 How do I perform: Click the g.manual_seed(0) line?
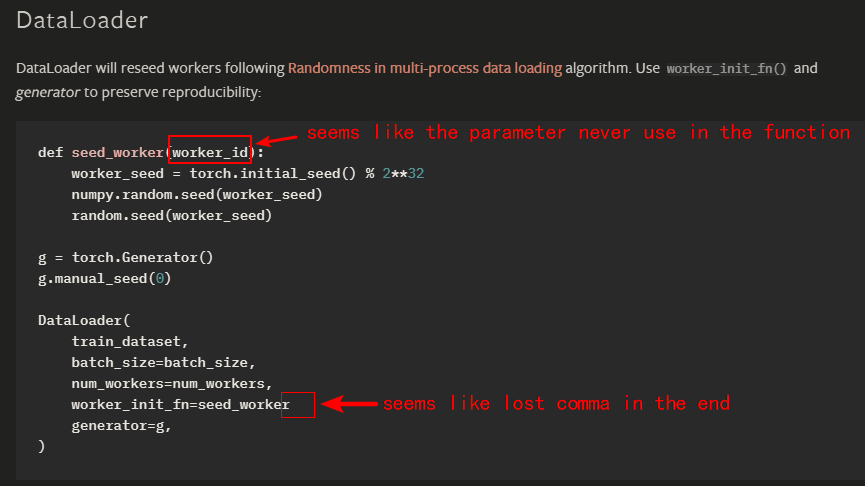click(x=104, y=279)
